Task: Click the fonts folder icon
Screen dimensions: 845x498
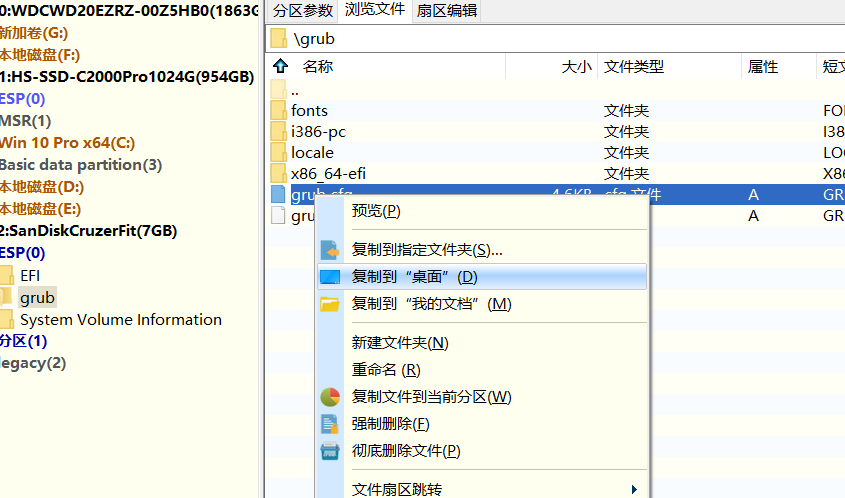Action: tap(279, 110)
